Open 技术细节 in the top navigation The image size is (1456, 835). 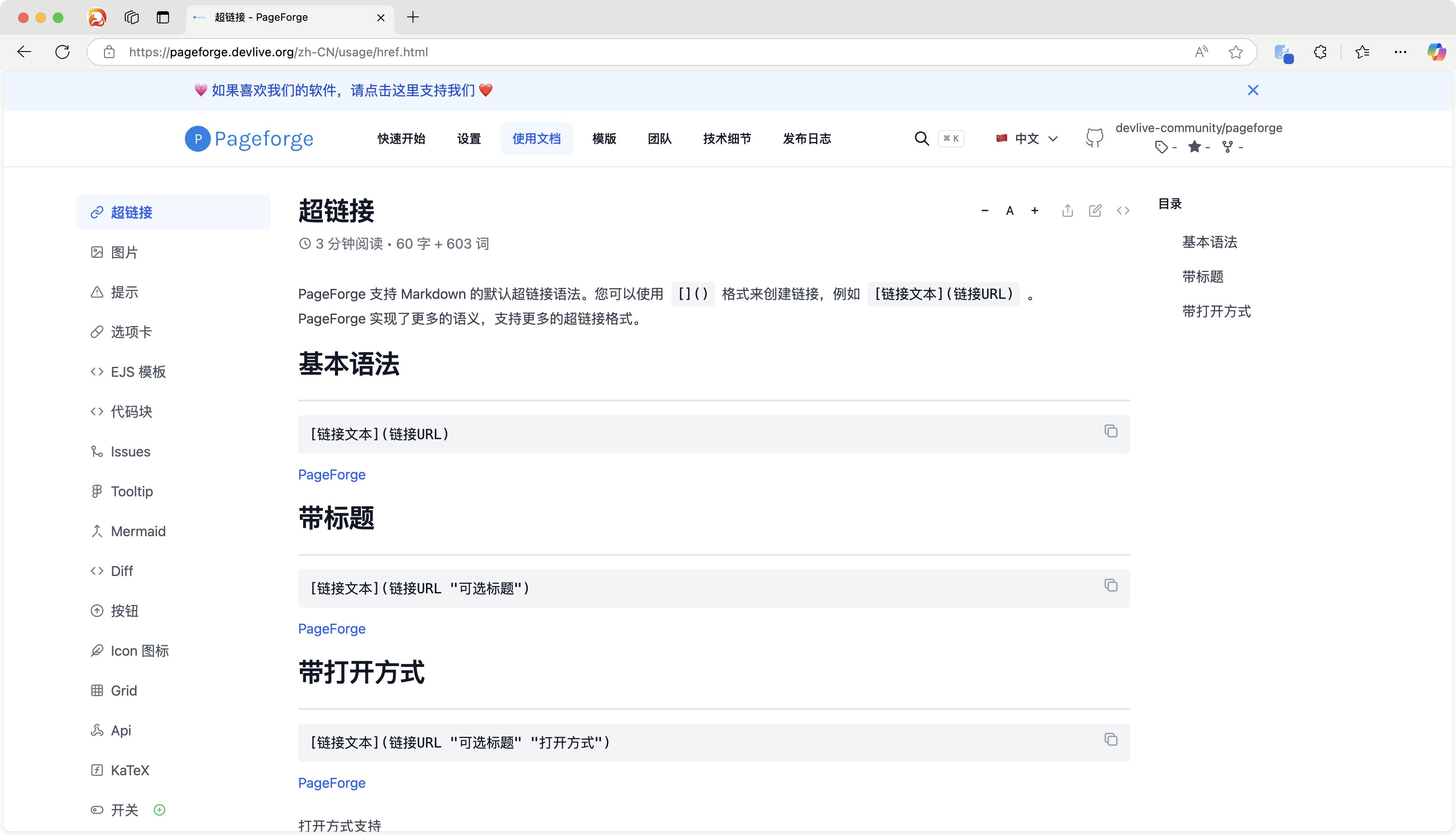coord(727,139)
